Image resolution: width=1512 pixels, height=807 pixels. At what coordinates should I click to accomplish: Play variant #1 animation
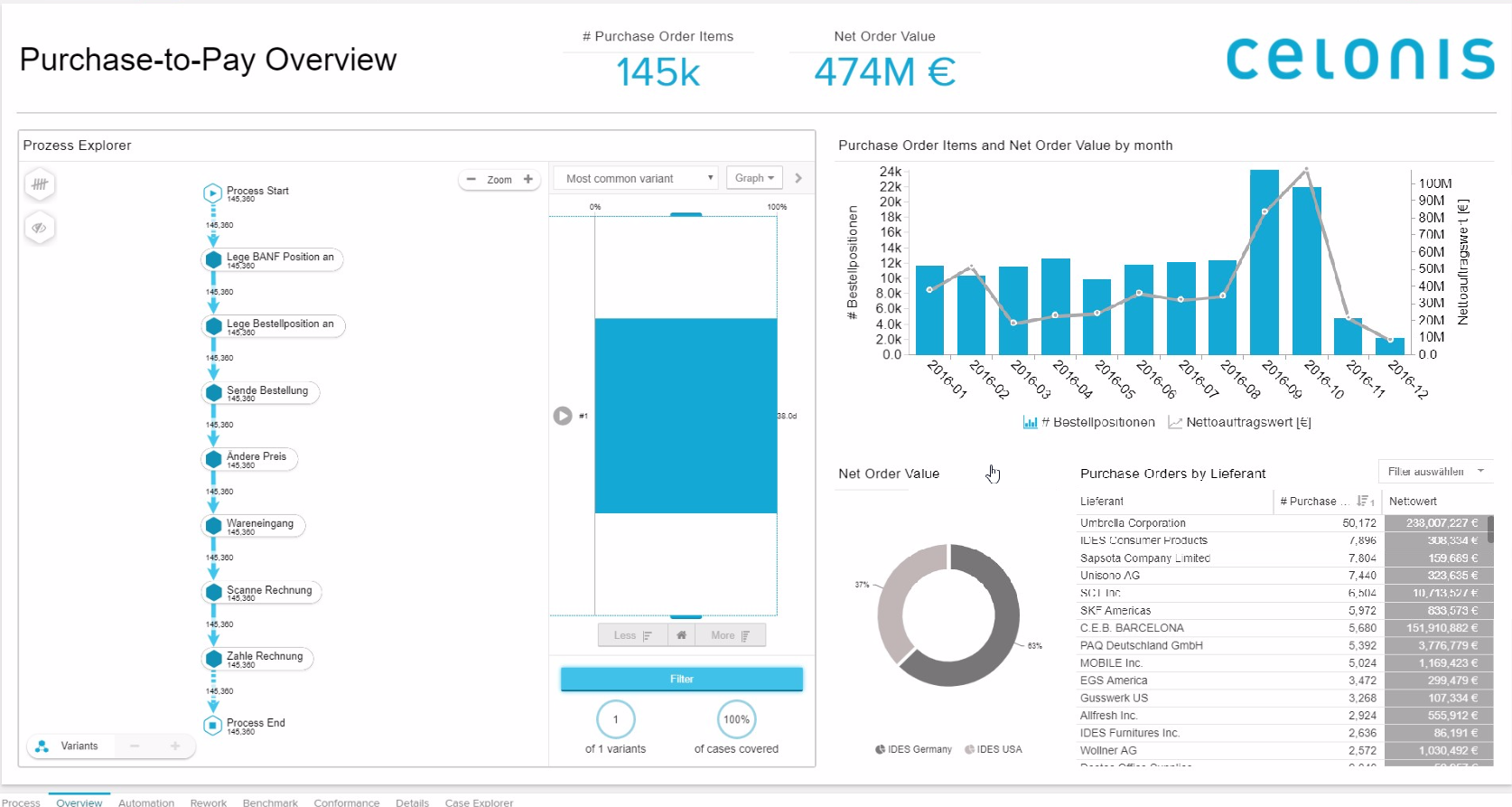click(563, 416)
